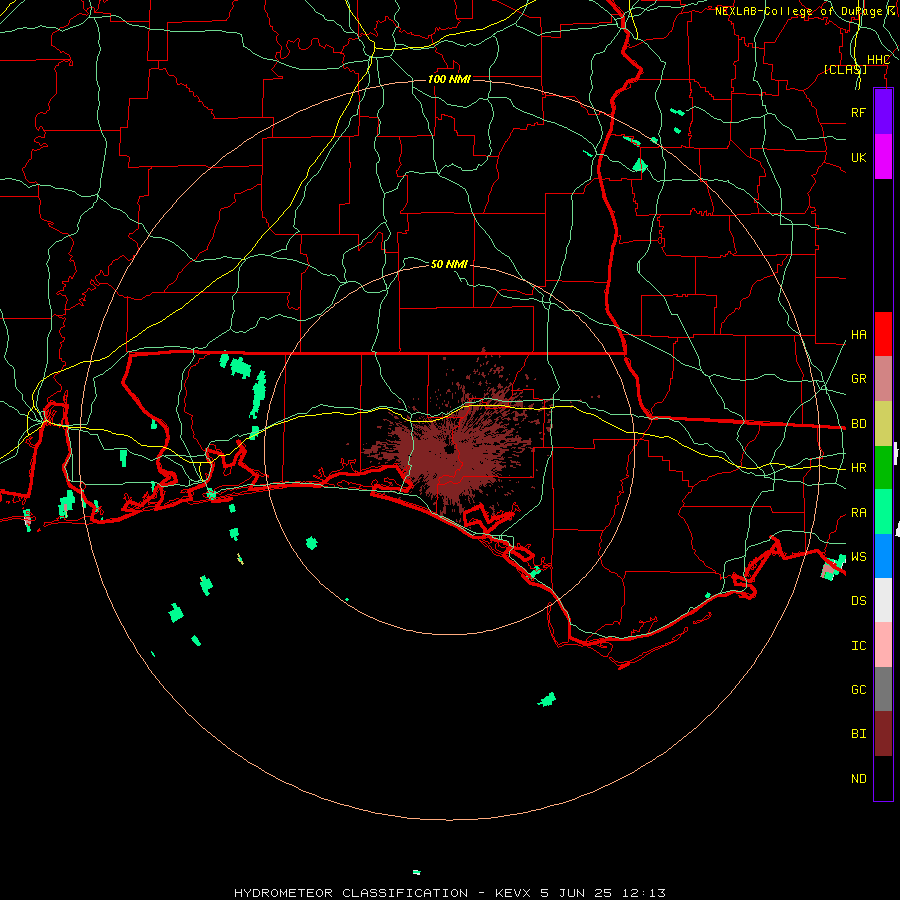Click the purple RF legend color swatch
The width and height of the screenshot is (900, 900).
click(x=883, y=112)
